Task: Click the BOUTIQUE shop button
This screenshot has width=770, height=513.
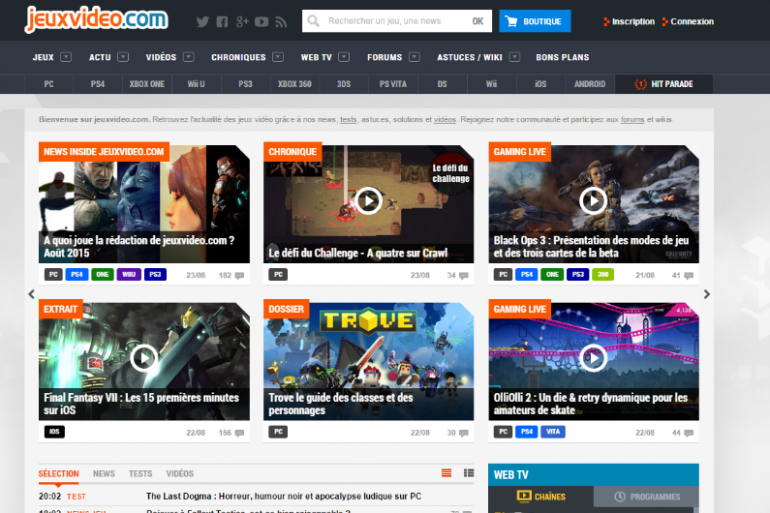Action: tap(535, 21)
